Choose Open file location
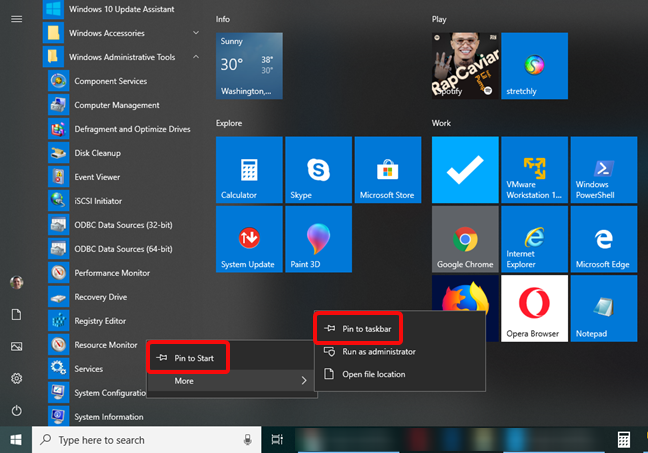The image size is (648, 453). (x=374, y=374)
